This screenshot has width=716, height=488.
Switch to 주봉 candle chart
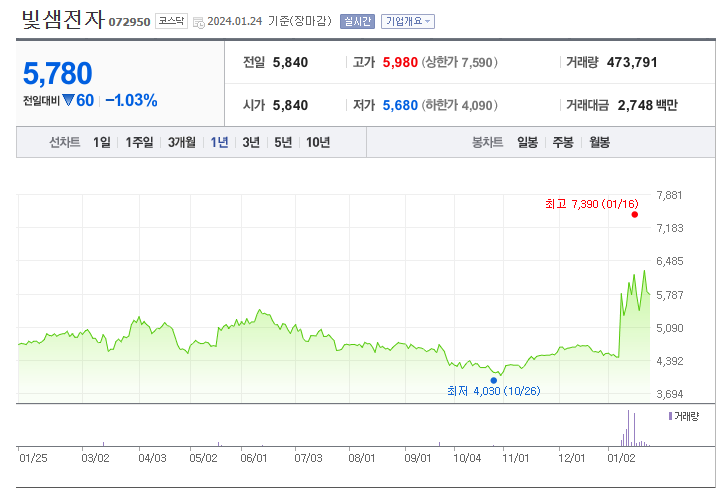click(563, 142)
